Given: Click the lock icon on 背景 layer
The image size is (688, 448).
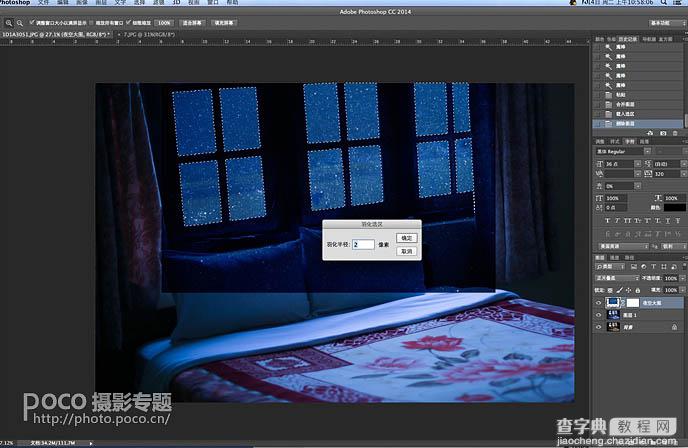Looking at the screenshot, I should (674, 327).
